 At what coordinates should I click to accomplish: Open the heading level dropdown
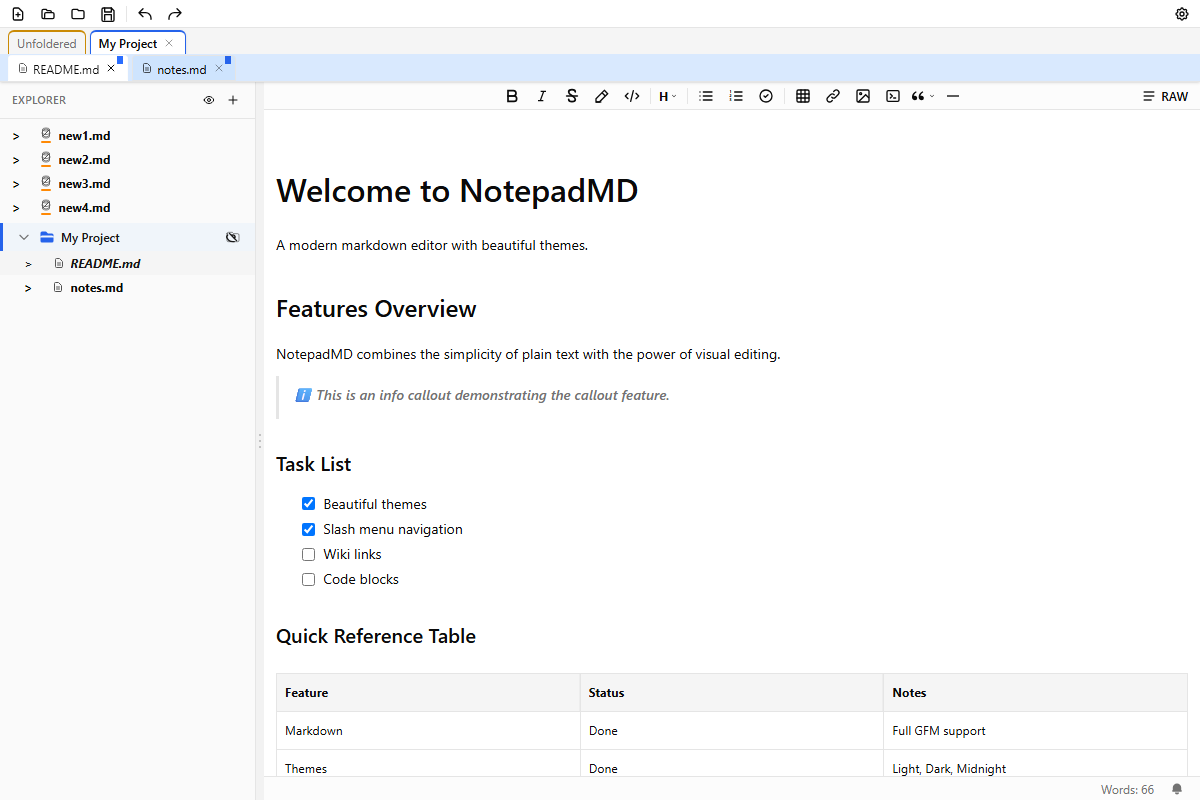[666, 95]
